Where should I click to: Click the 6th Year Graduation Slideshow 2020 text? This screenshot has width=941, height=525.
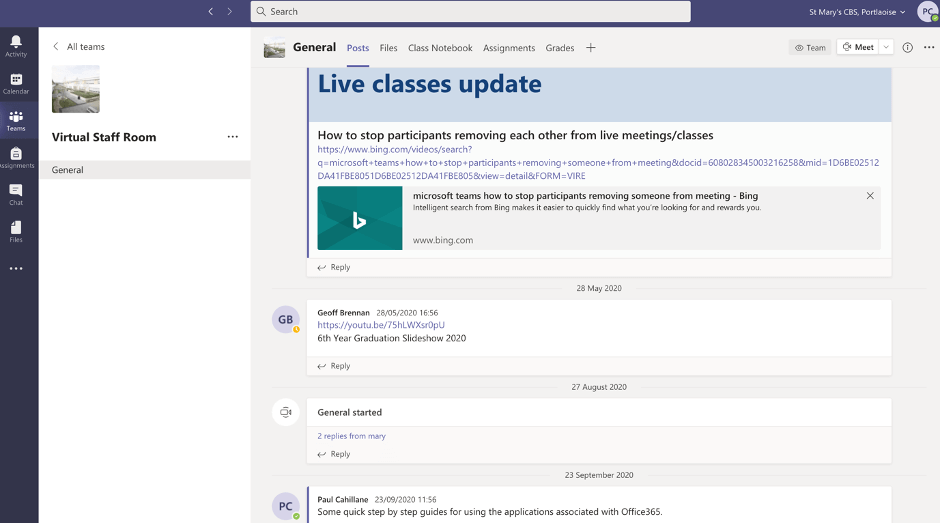[x=392, y=338]
